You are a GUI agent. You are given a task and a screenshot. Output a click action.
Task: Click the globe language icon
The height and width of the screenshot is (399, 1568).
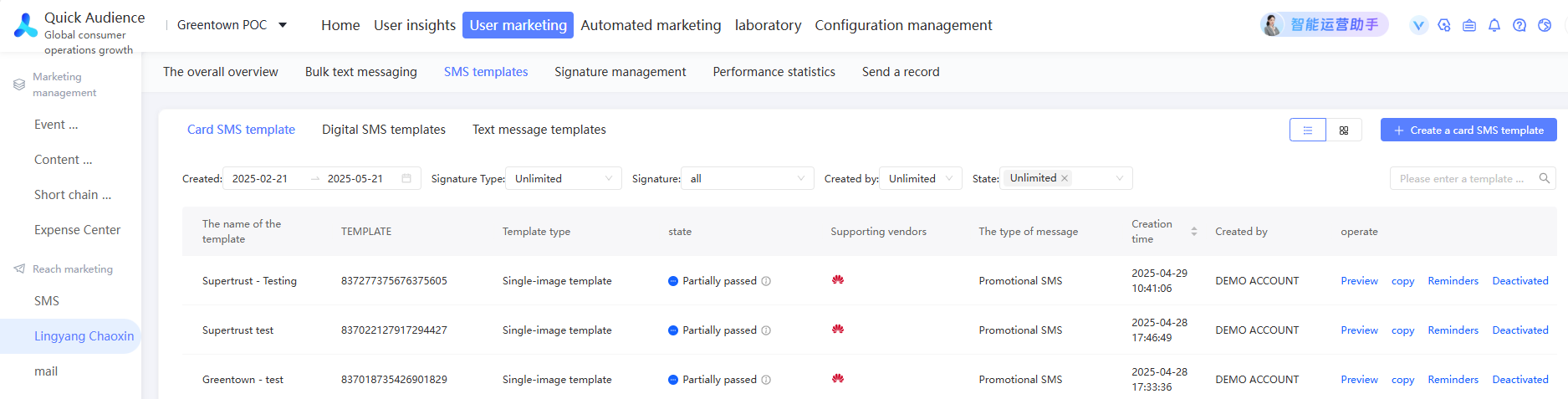point(1545,25)
